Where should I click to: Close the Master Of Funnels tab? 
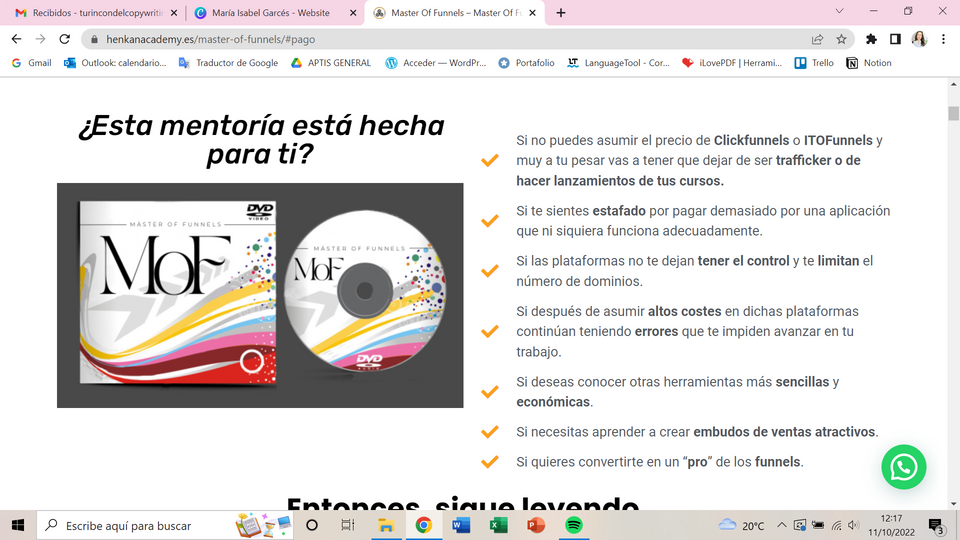coord(532,13)
